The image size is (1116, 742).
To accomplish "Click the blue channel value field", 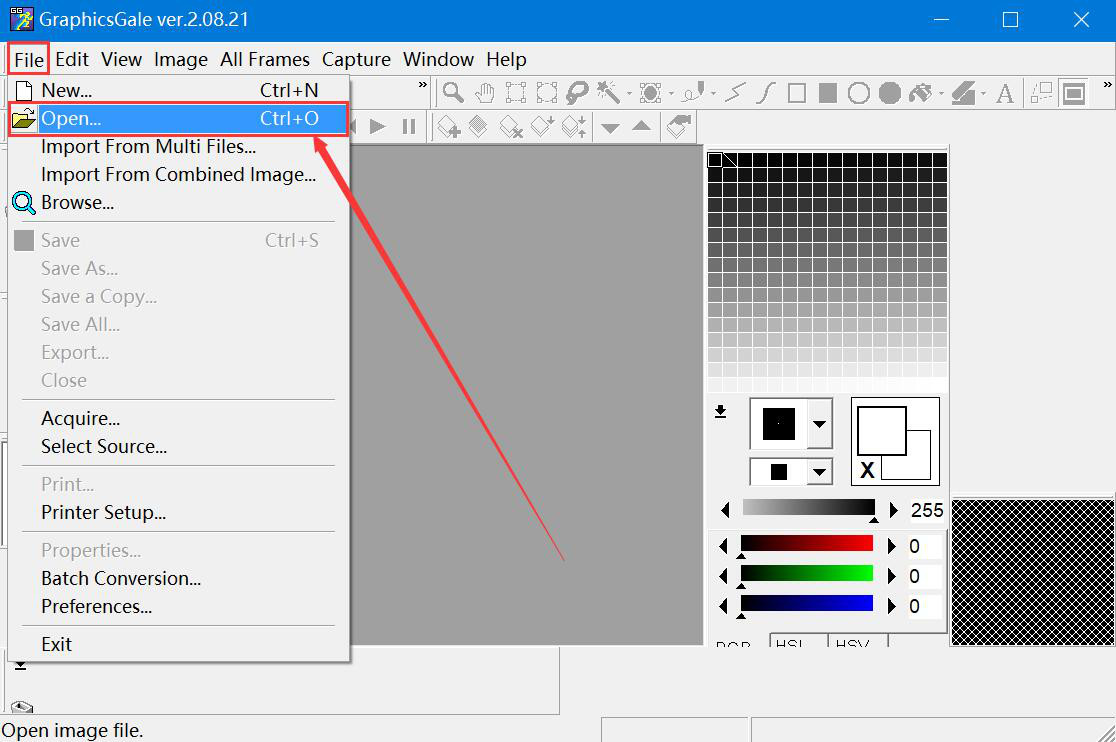I will coord(925,606).
